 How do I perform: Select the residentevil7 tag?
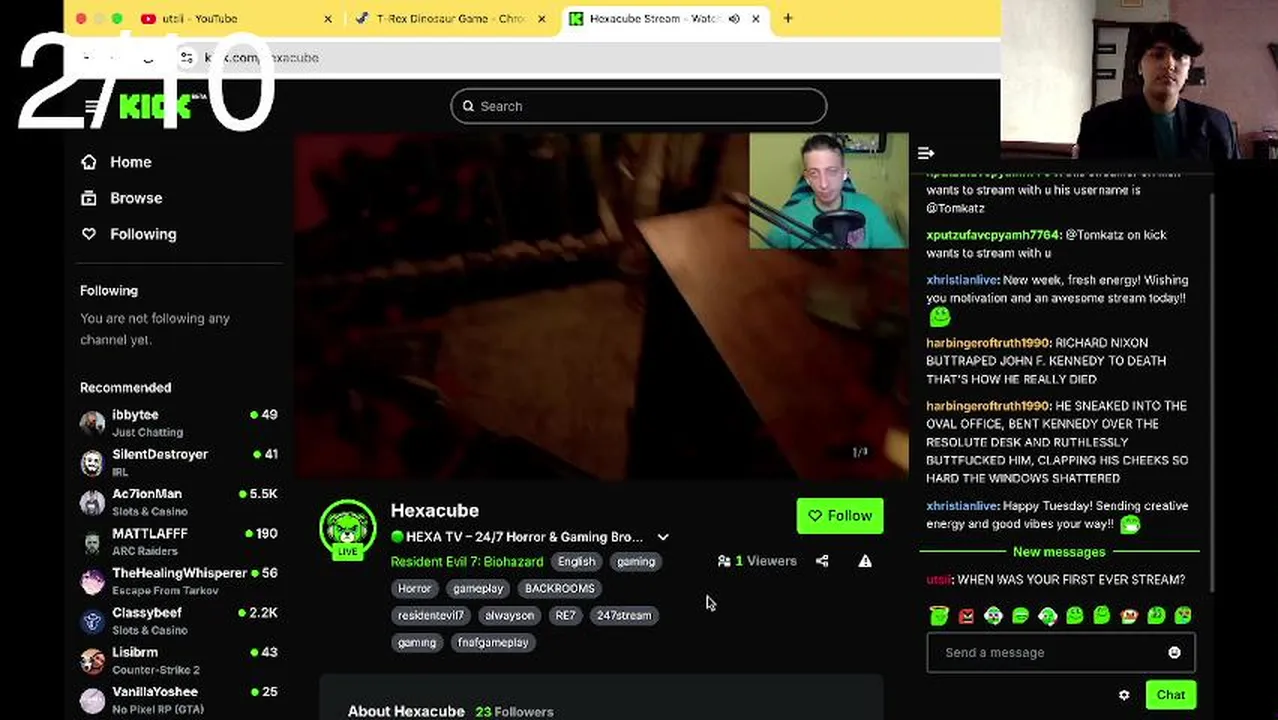(431, 616)
